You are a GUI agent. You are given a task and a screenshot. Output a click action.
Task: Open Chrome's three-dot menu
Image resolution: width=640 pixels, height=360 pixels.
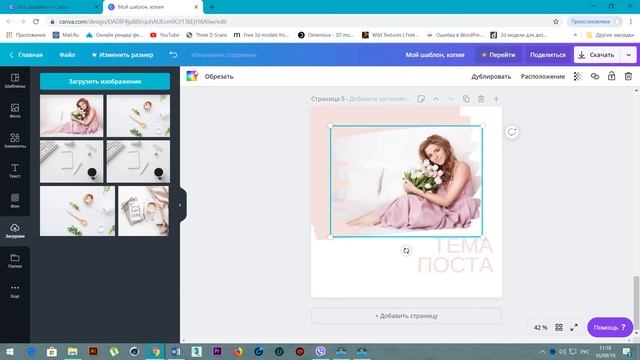pos(631,21)
